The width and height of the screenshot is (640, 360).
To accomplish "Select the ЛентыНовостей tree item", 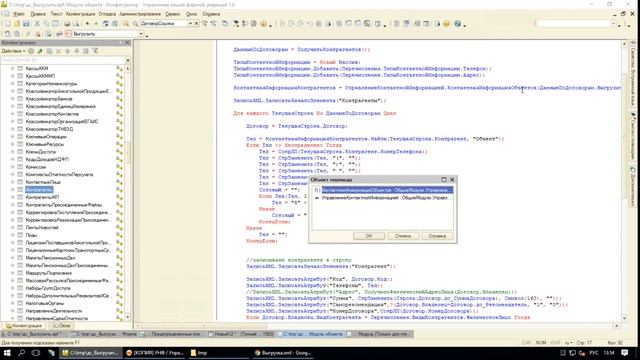I will (42, 227).
